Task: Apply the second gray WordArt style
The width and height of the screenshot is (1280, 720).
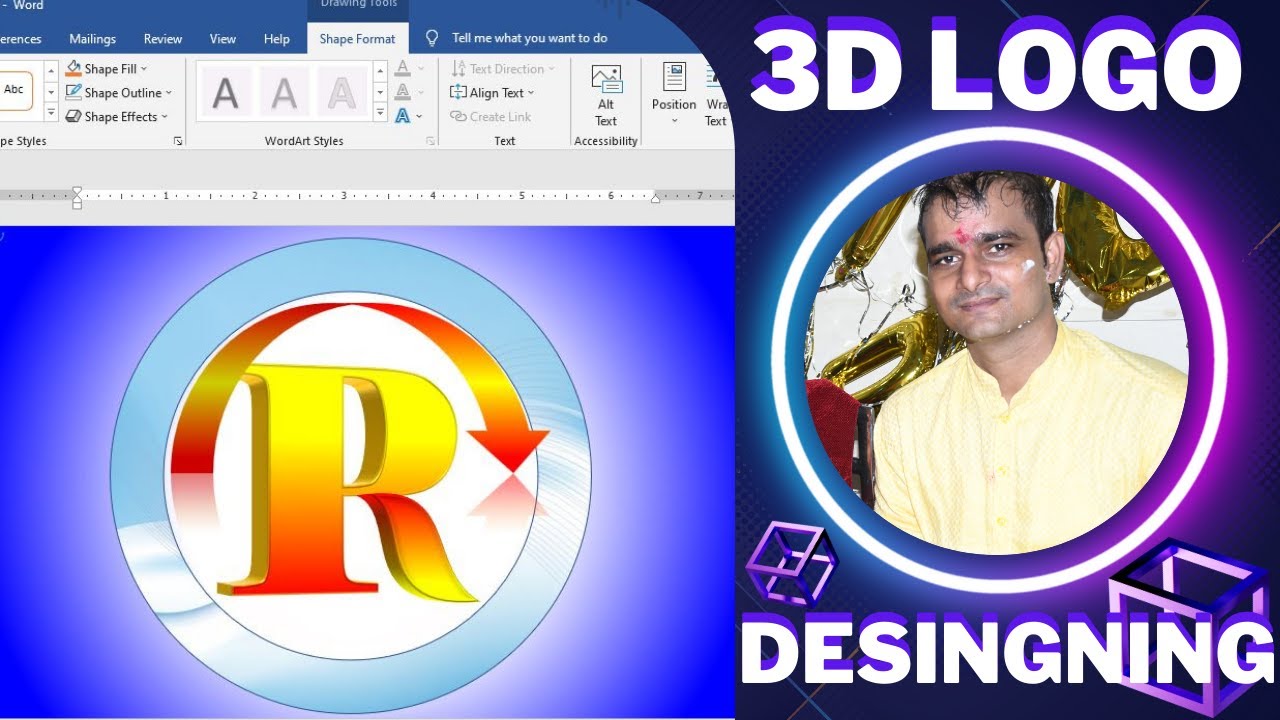Action: pos(284,93)
